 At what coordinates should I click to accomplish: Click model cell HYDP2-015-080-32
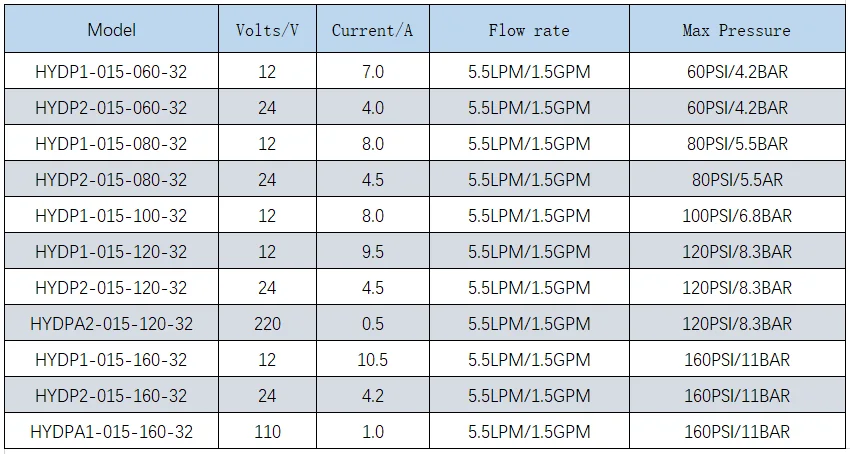[111, 180]
